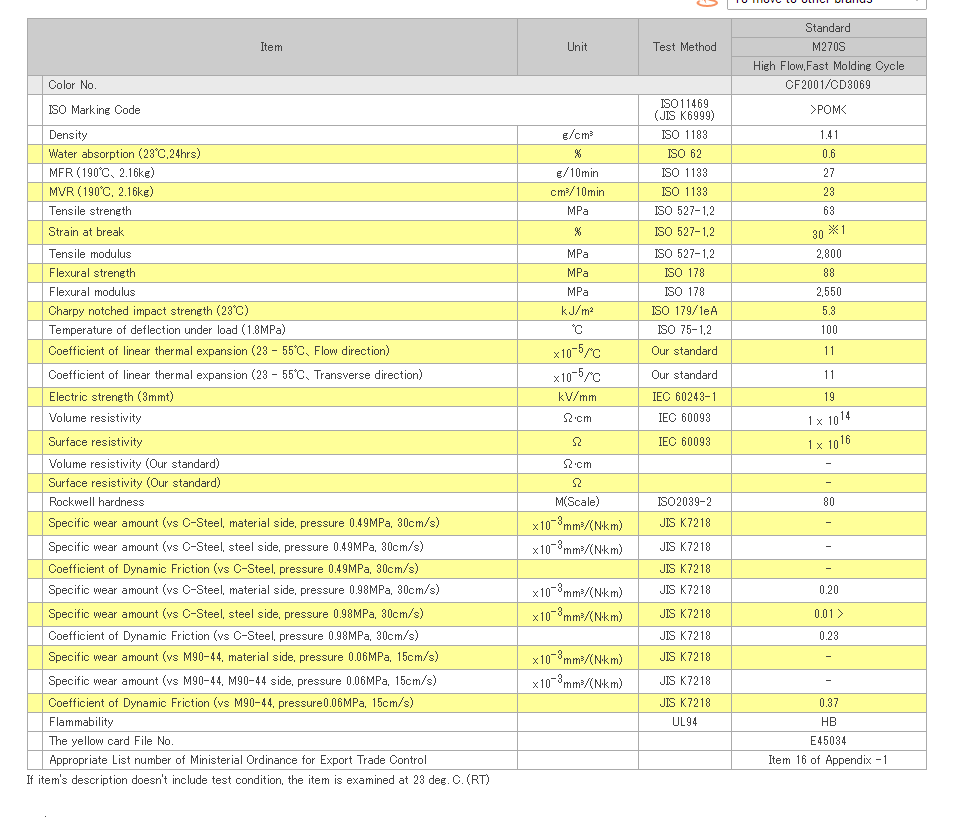Select the "Color No." row label
The height and width of the screenshot is (817, 969).
pos(72,85)
